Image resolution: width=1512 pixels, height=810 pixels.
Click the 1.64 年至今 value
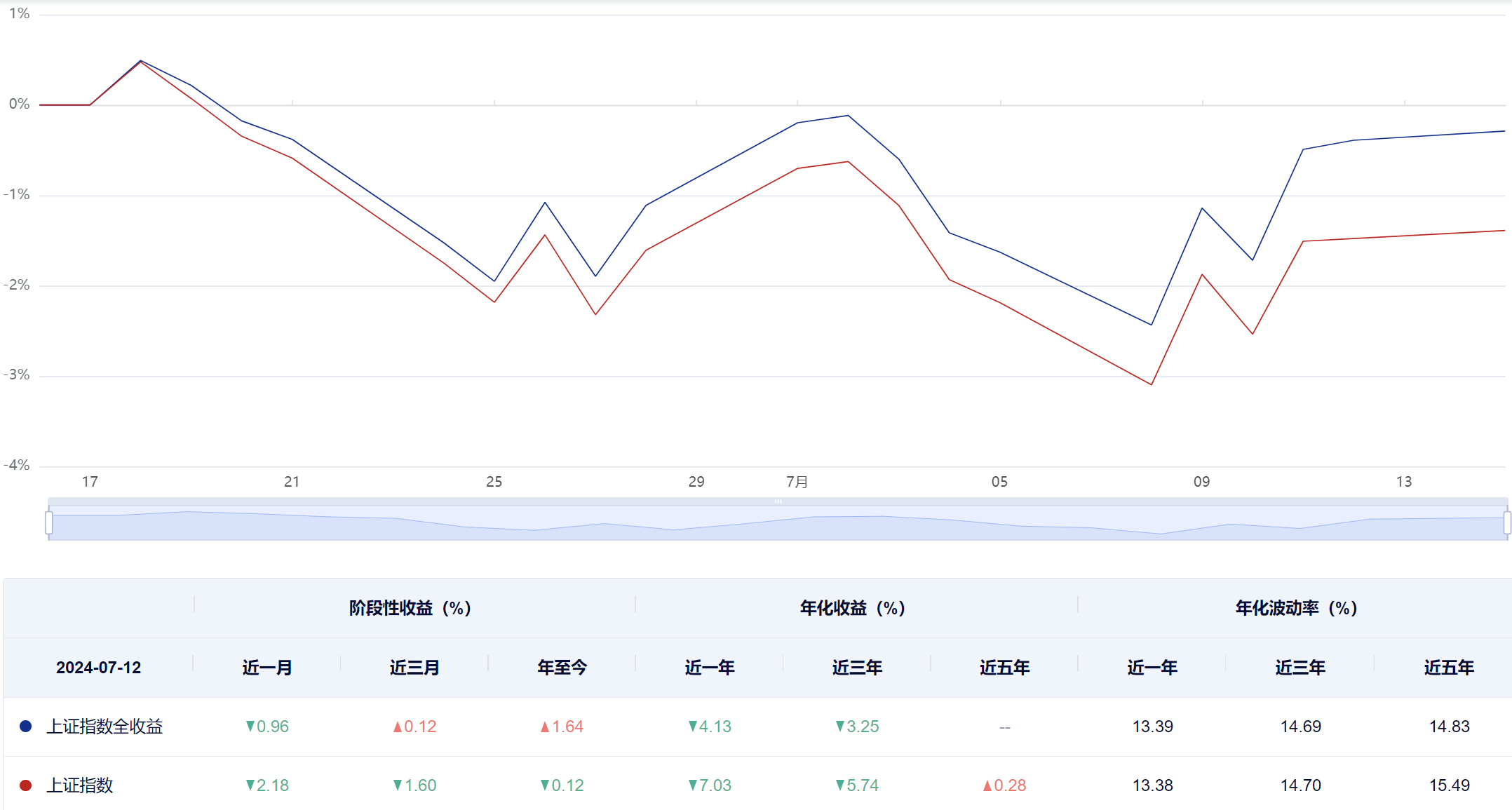coord(562,727)
